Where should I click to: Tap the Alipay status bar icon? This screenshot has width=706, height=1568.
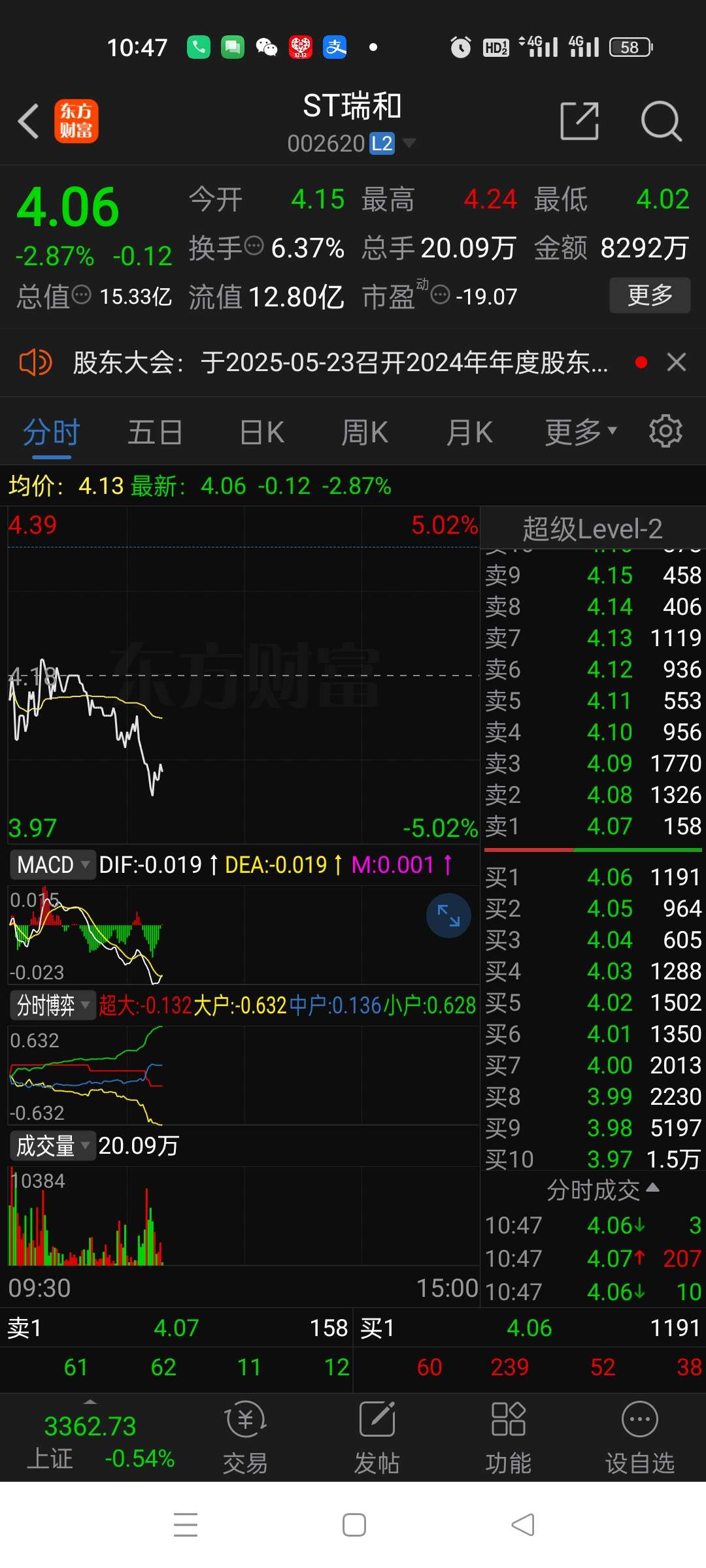tap(335, 47)
